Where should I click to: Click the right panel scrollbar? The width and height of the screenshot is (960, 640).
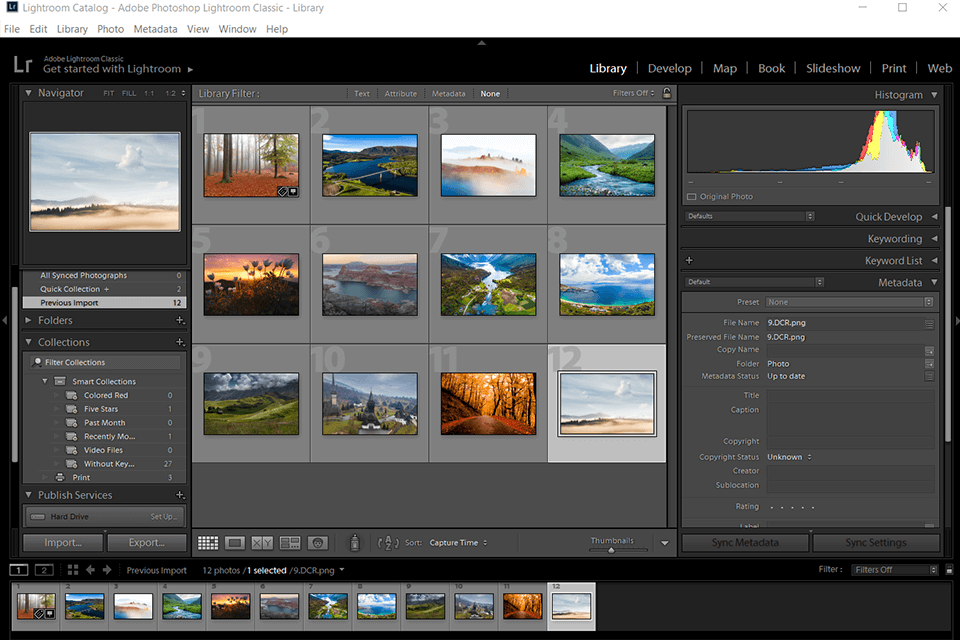pyautogui.click(x=948, y=325)
